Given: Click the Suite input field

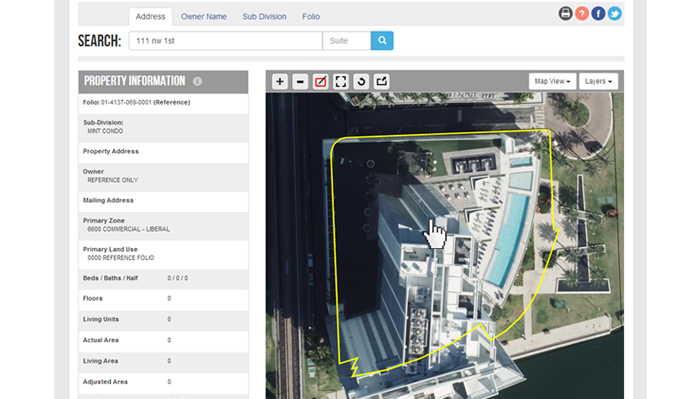Looking at the screenshot, I should point(347,40).
